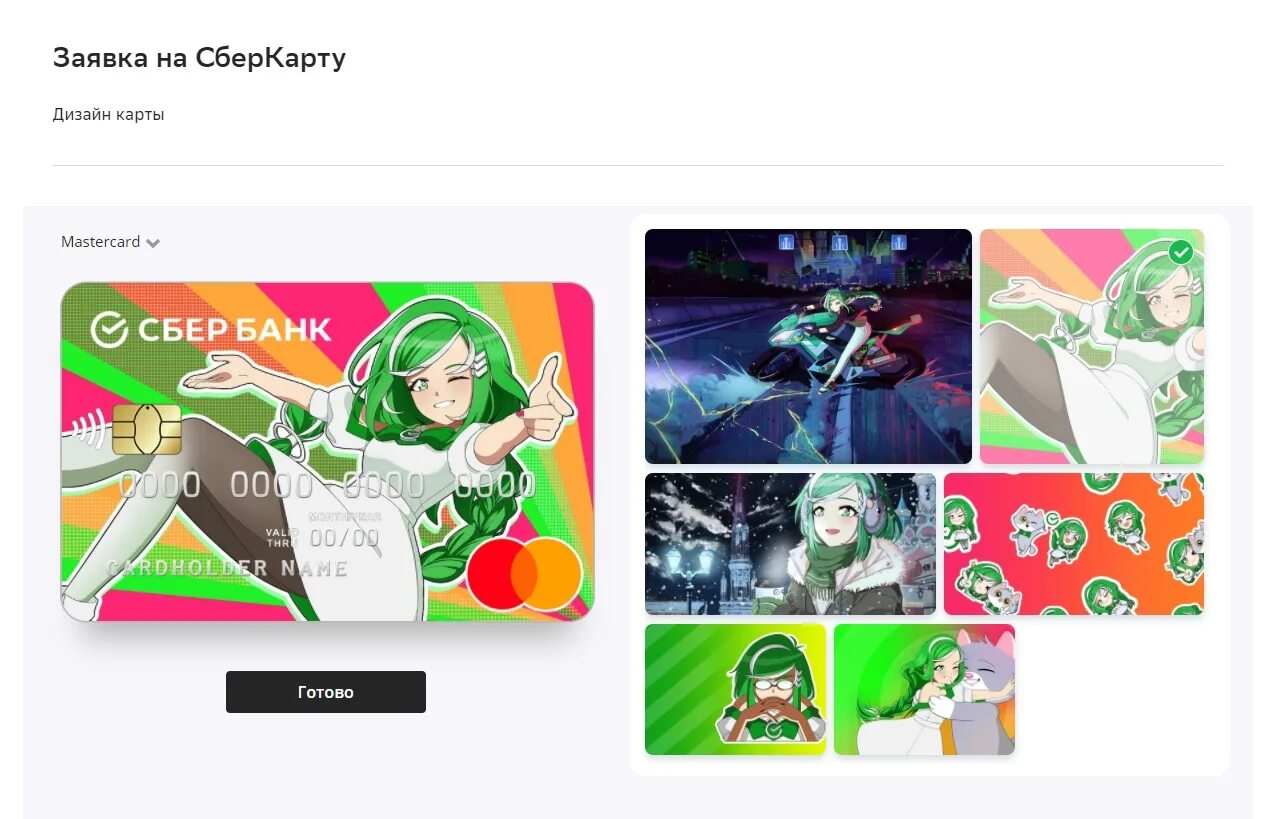The width and height of the screenshot is (1271, 819).
Task: Click the Заявка на СберКарту heading
Action: (x=199, y=58)
